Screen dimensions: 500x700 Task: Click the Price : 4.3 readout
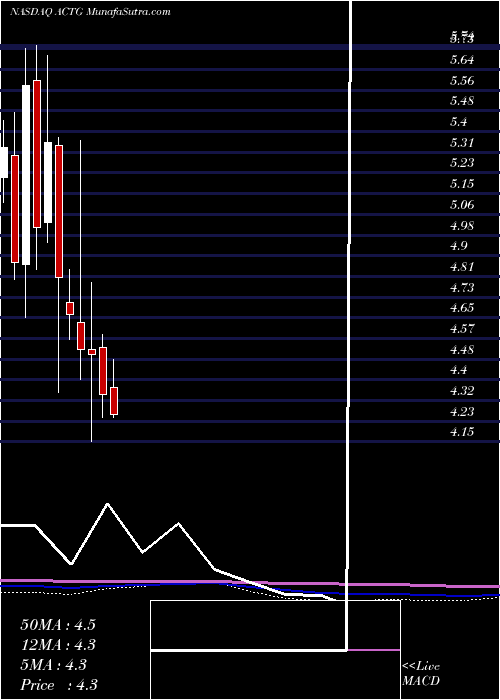[x=58, y=685]
